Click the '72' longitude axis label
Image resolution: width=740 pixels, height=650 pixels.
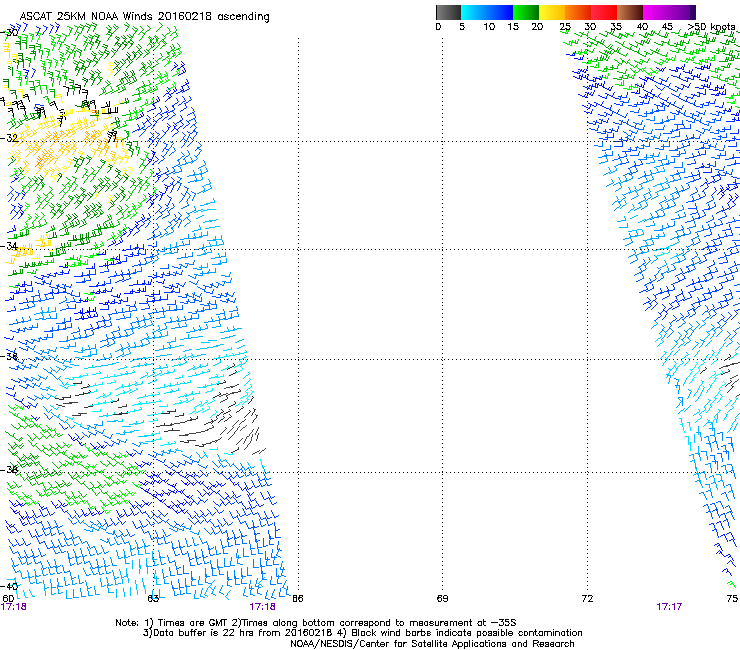[x=587, y=599]
